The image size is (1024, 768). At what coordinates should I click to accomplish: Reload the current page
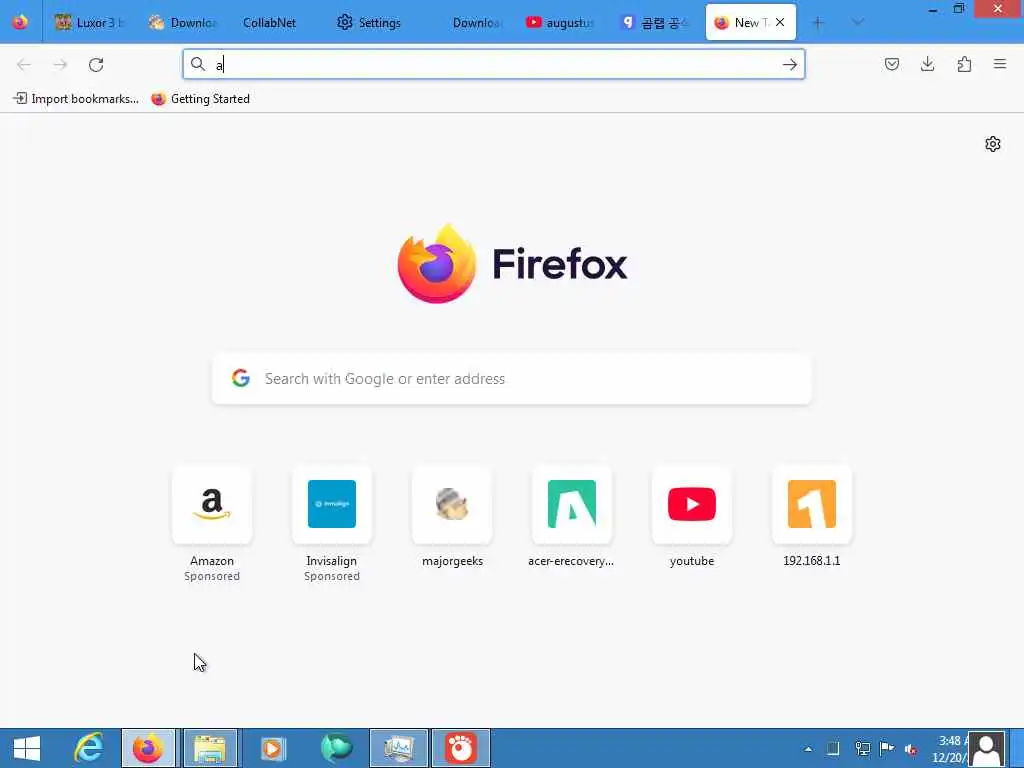[x=96, y=64]
